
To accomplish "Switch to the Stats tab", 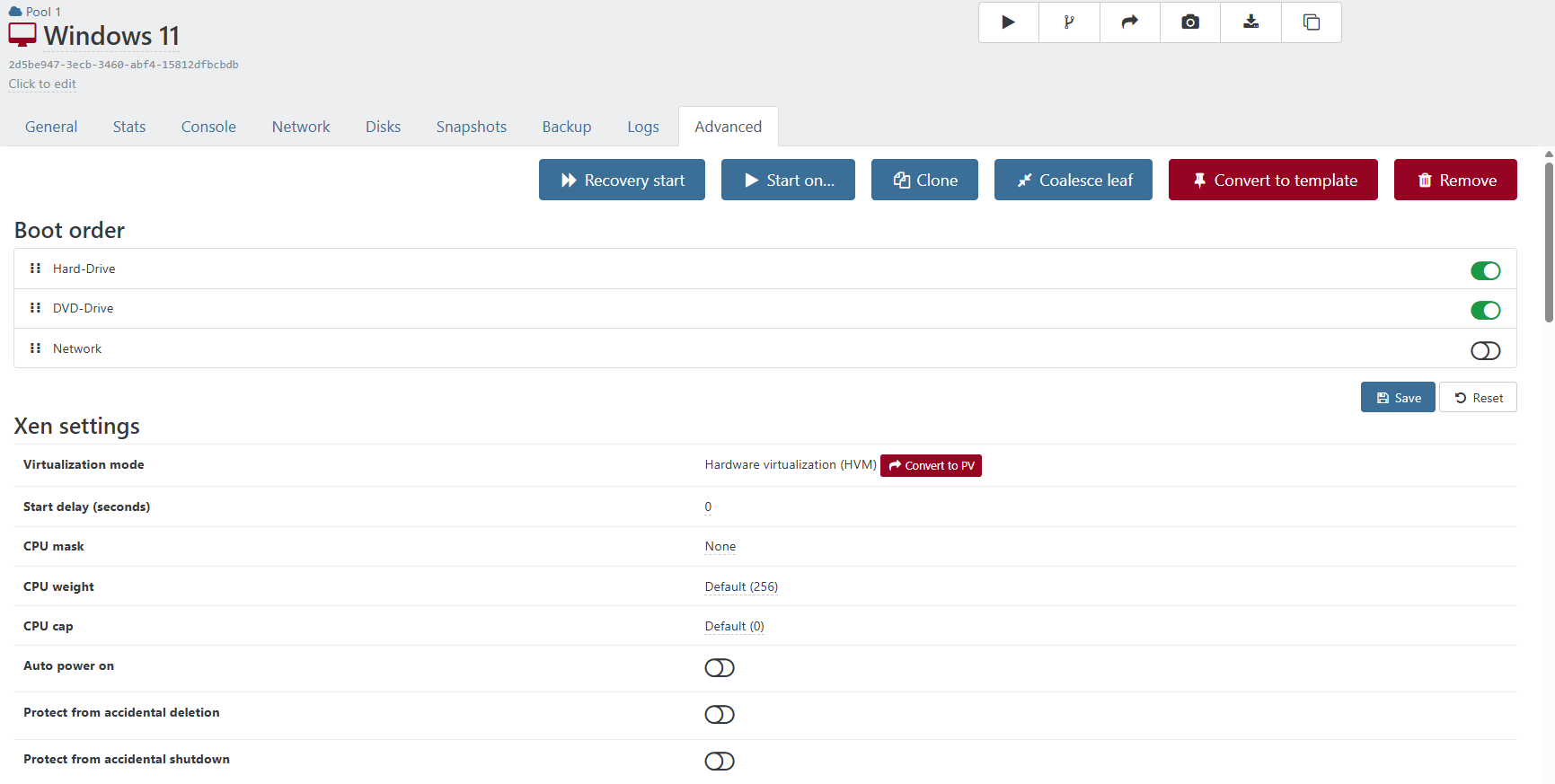I will click(x=129, y=127).
